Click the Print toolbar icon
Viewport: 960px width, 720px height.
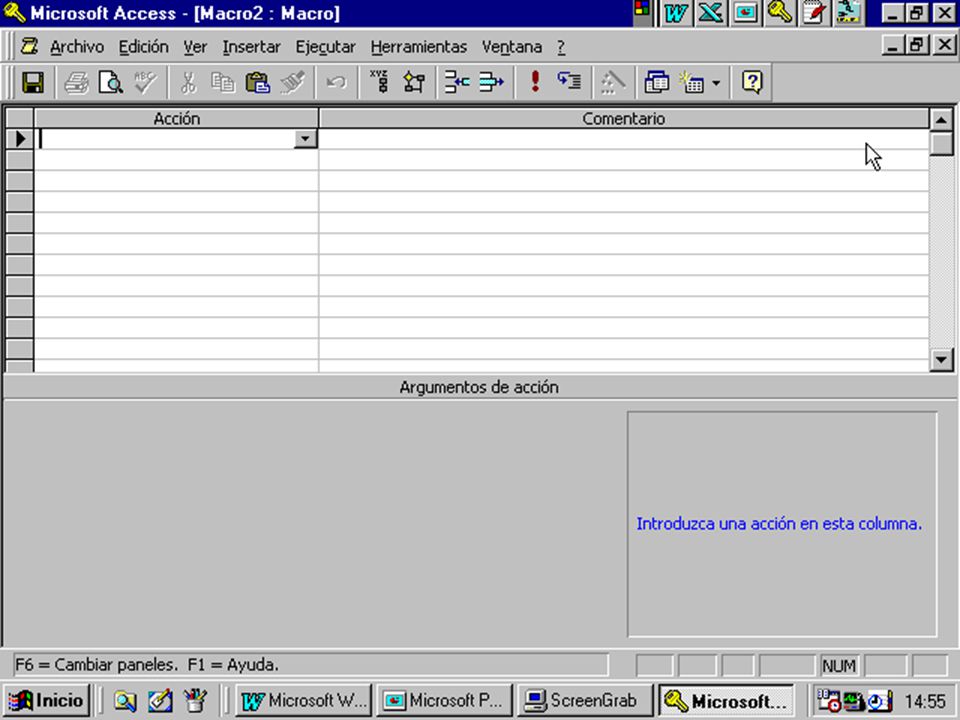coord(77,82)
